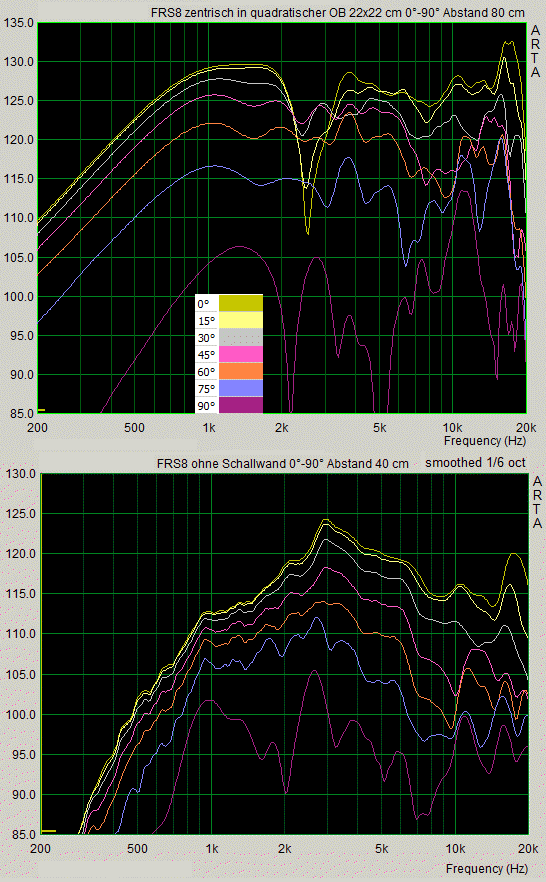
Task: Select the '45°' legend label text
Action: click(x=206, y=355)
